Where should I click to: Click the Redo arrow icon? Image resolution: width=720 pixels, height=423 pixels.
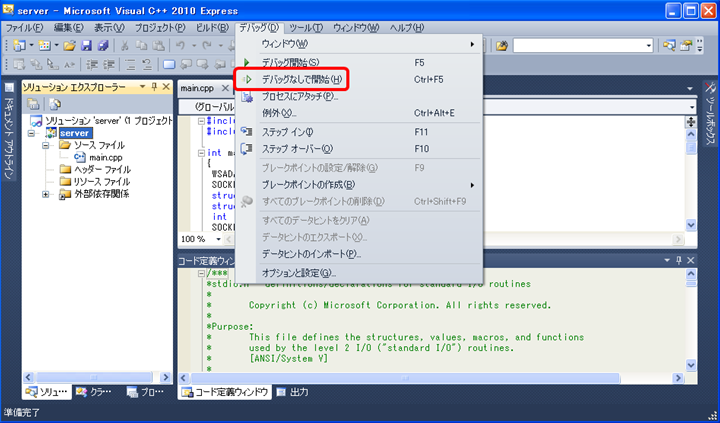tap(207, 45)
